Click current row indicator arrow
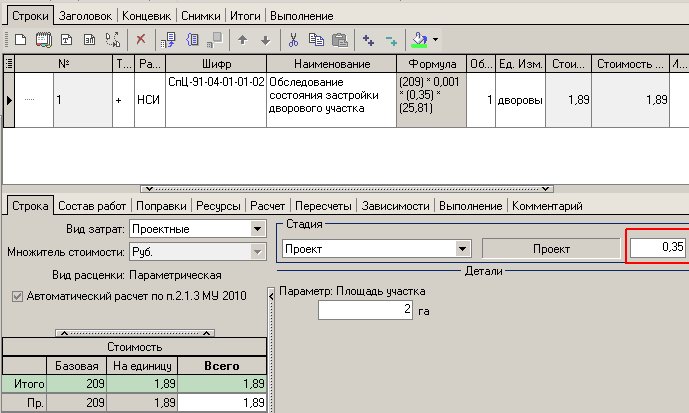689x413 pixels. pyautogui.click(x=9, y=100)
